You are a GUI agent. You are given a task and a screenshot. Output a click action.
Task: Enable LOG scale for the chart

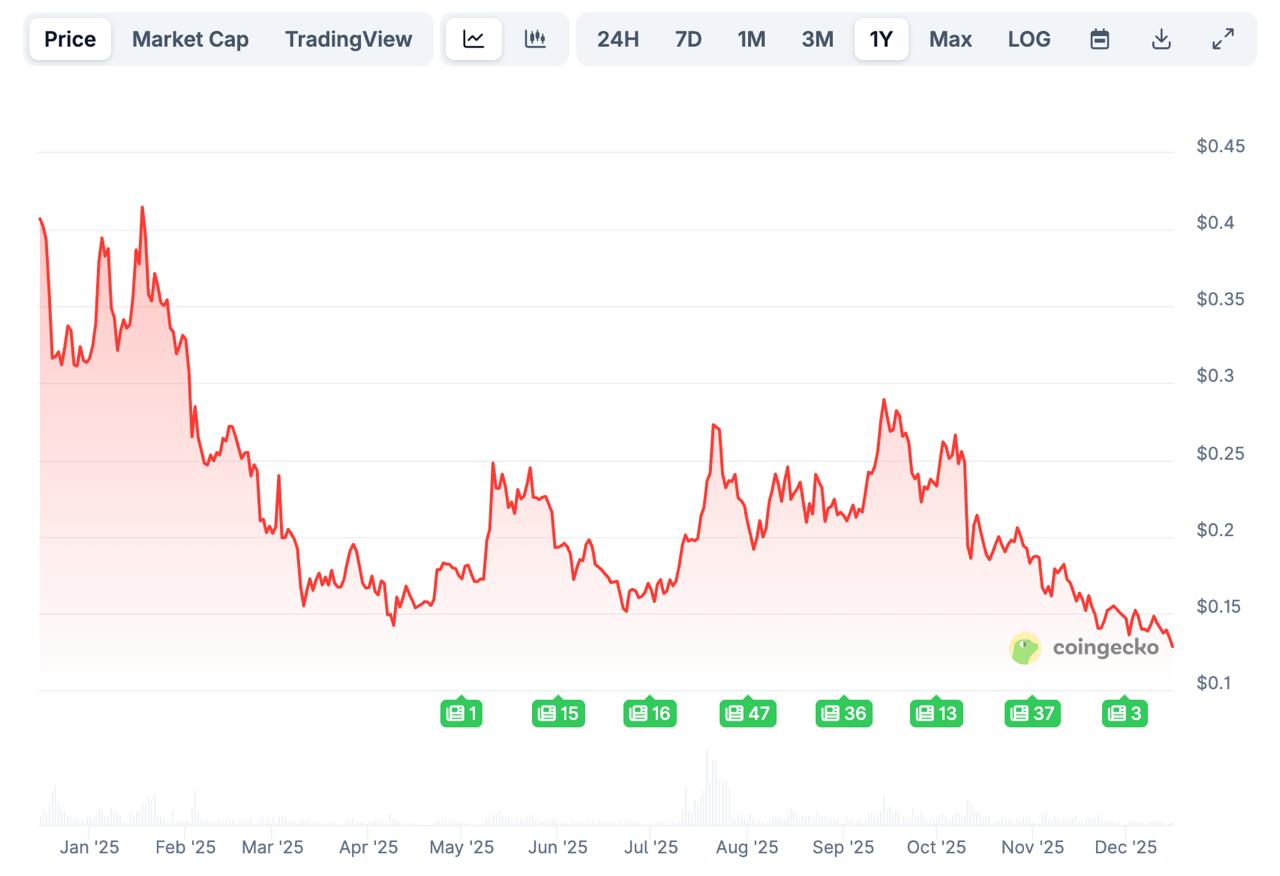tap(1029, 39)
